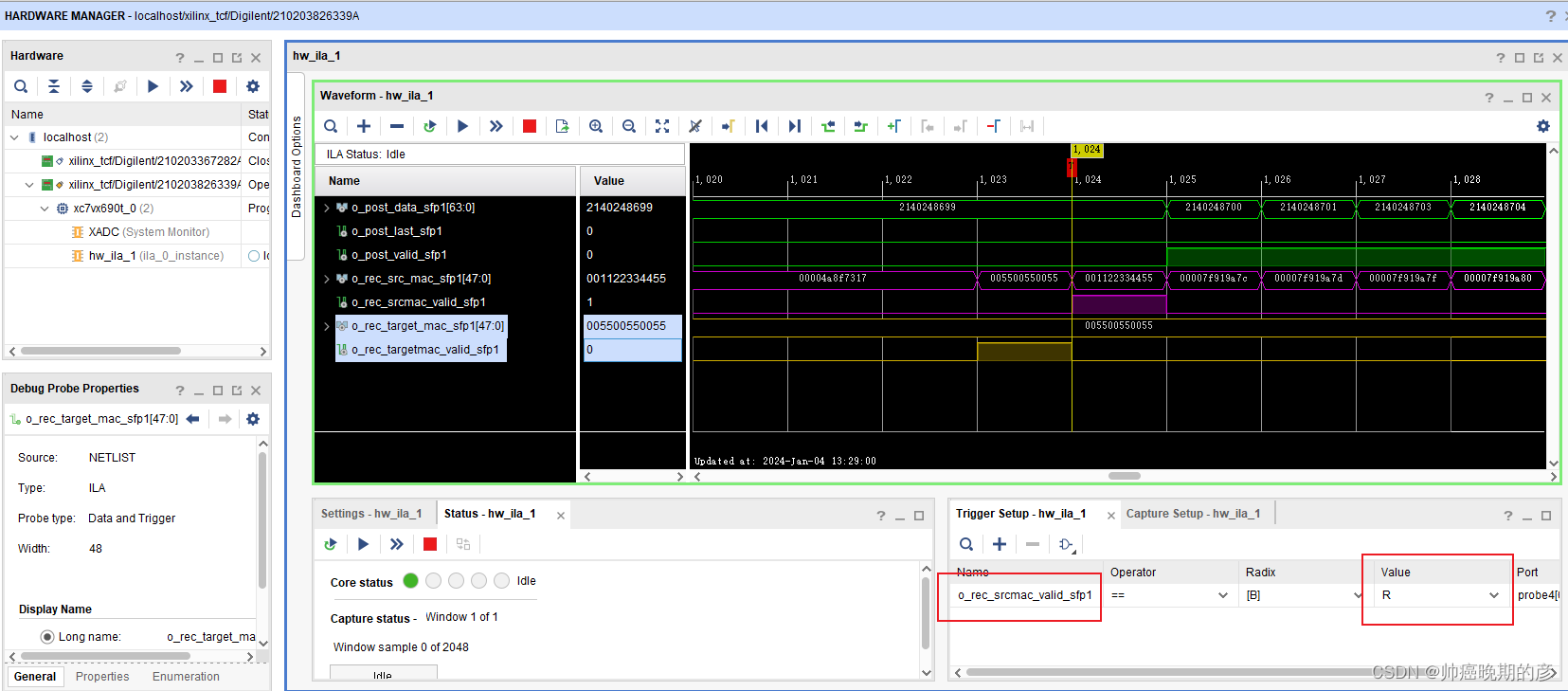Open Hardware panel settings gear
This screenshot has height=691, width=1568.
253,86
